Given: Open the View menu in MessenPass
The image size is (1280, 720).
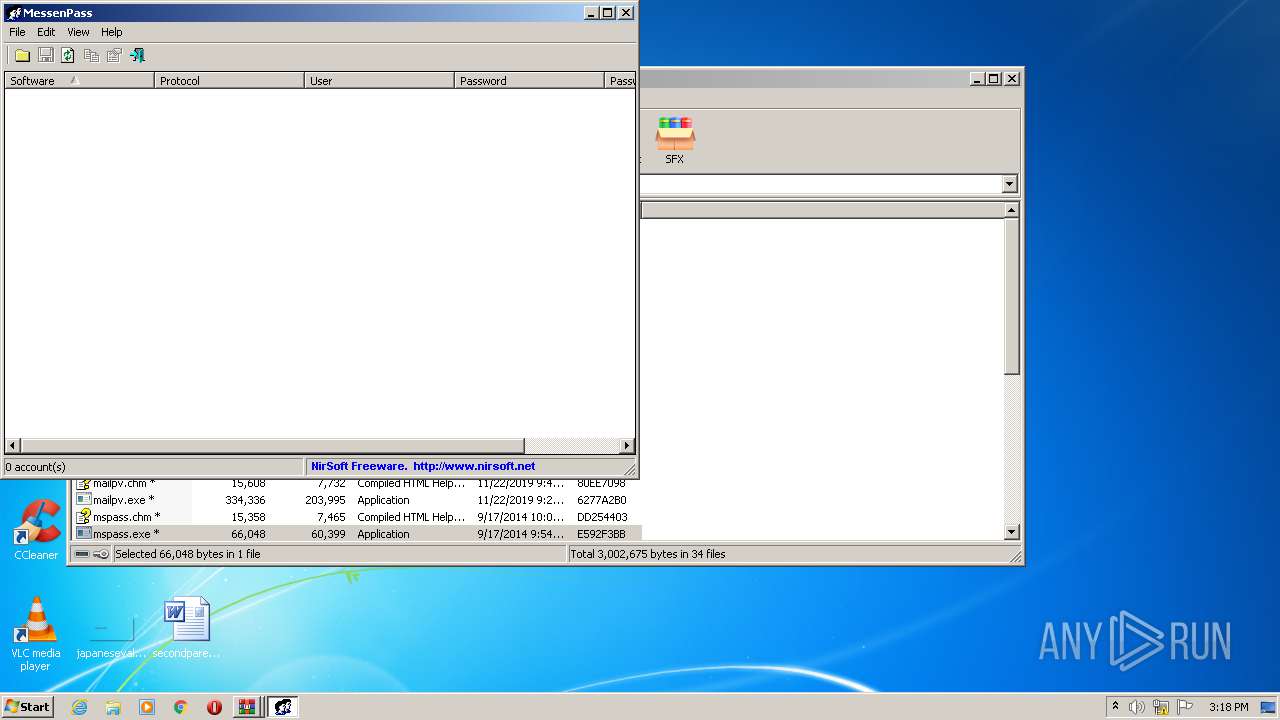Looking at the screenshot, I should point(78,32).
